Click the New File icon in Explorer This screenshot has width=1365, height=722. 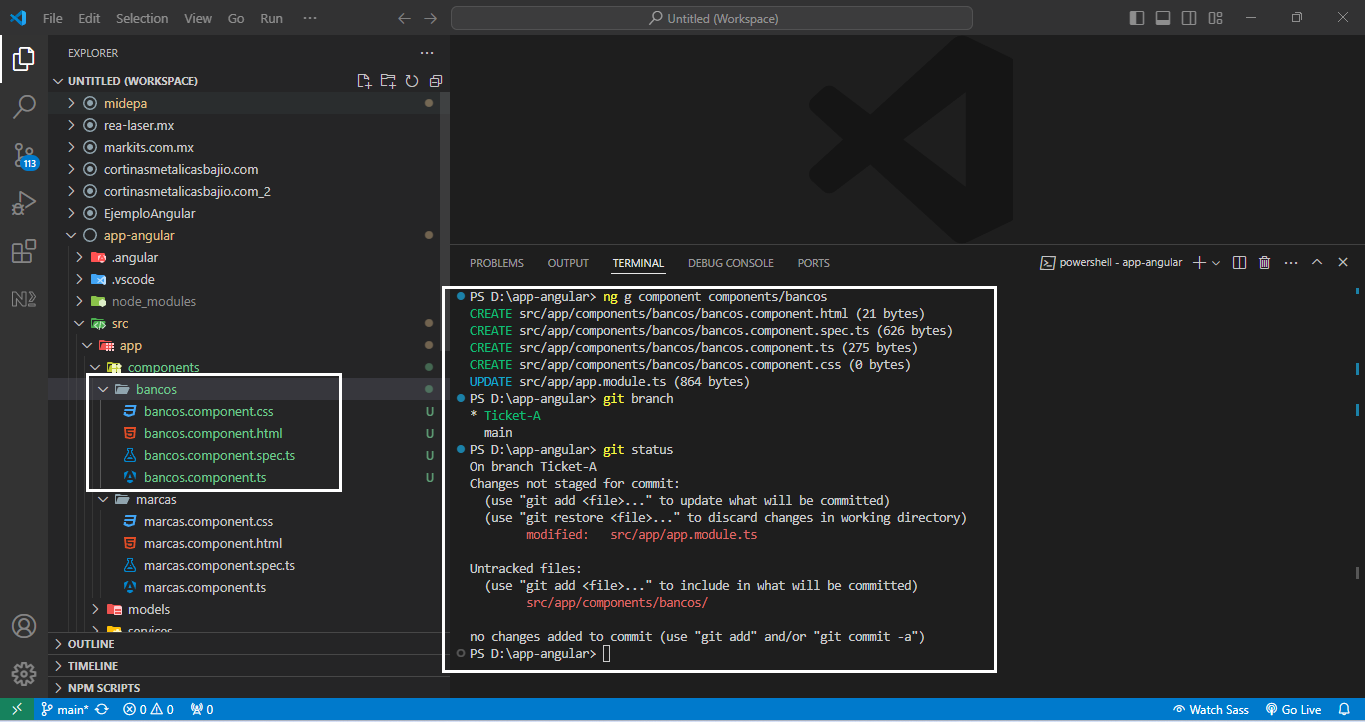365,81
